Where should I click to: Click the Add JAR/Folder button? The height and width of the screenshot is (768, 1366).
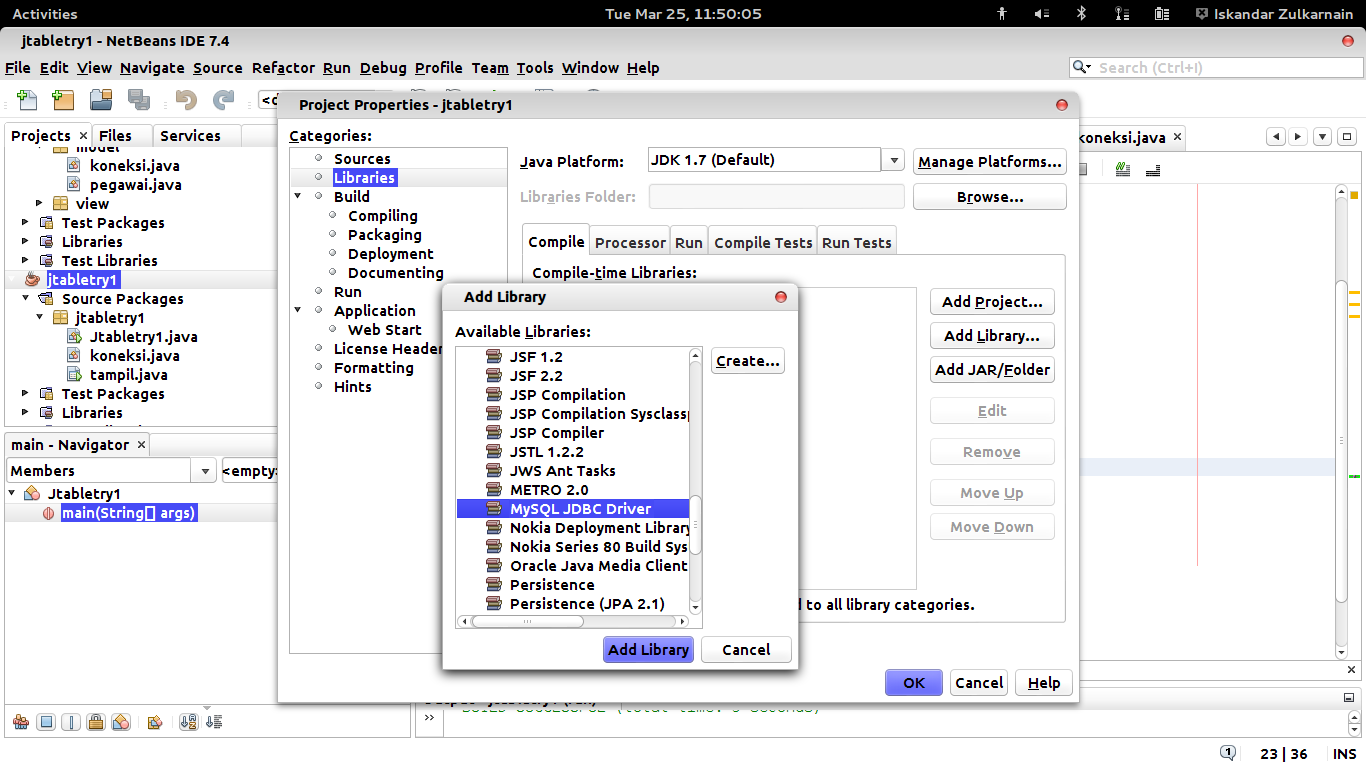coord(992,370)
